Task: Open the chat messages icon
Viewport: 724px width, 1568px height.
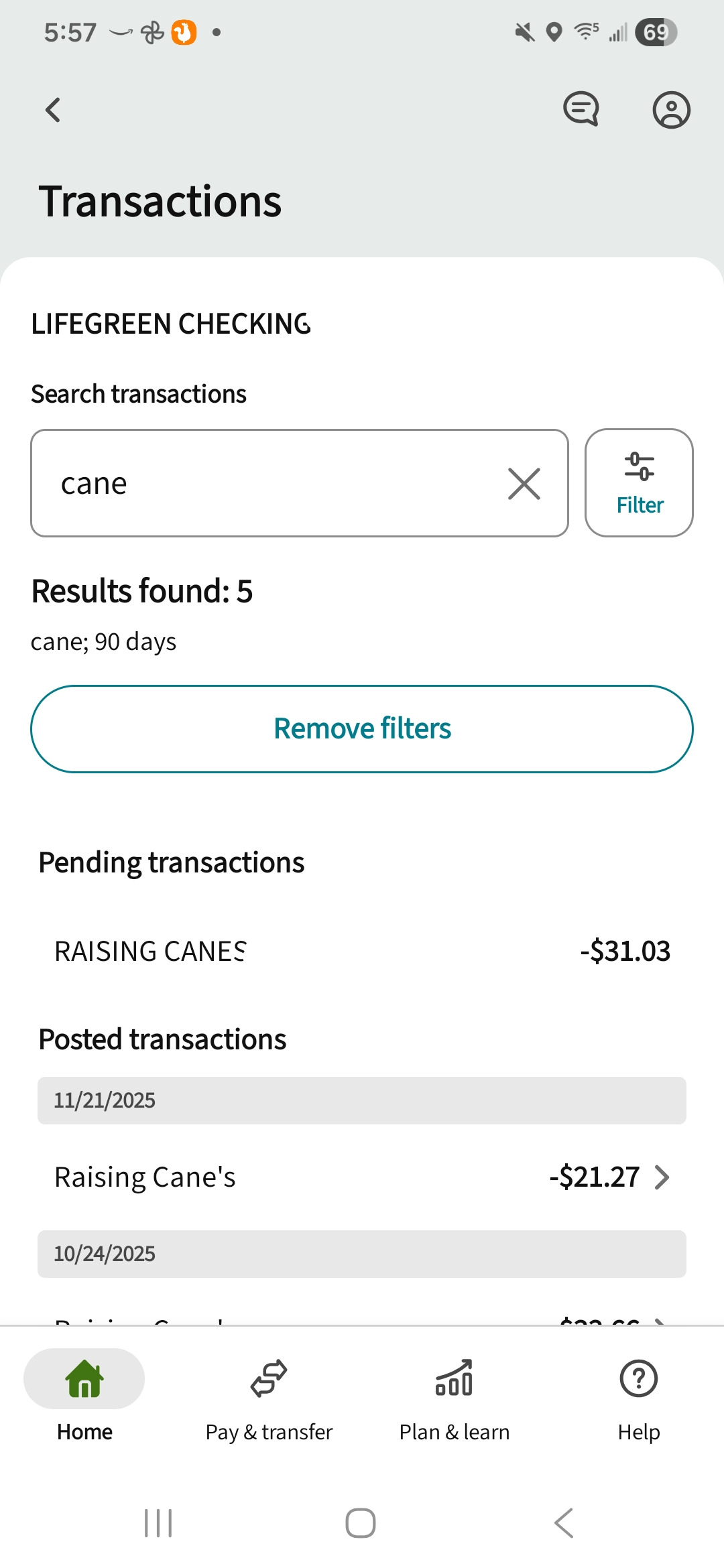Action: (581, 109)
